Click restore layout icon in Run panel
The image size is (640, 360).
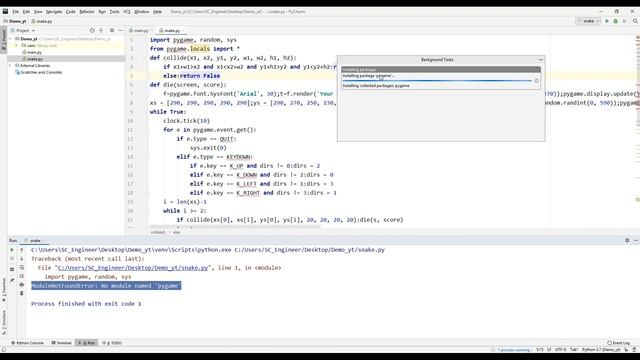12,269
